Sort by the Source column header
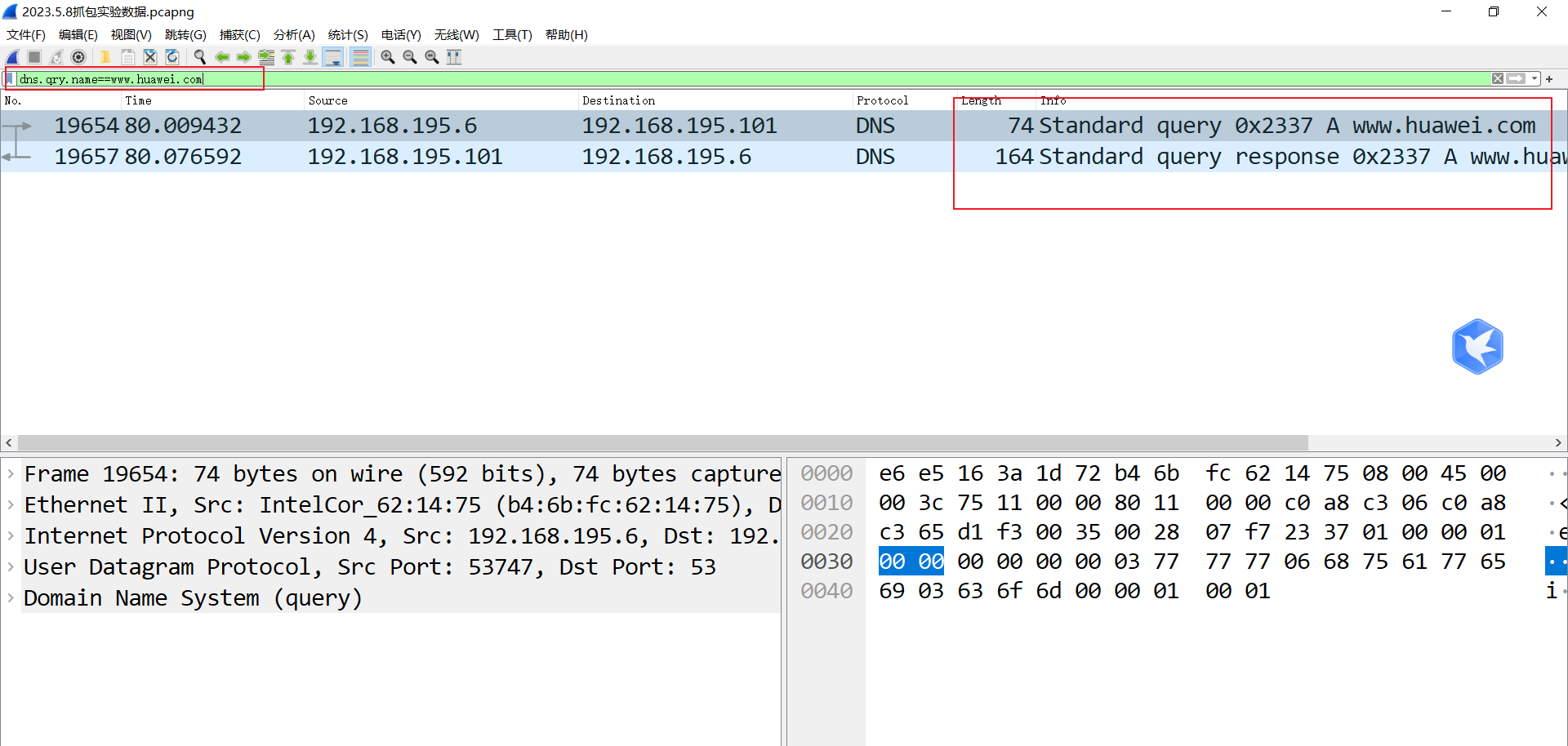The height and width of the screenshot is (746, 1568). coord(441,100)
